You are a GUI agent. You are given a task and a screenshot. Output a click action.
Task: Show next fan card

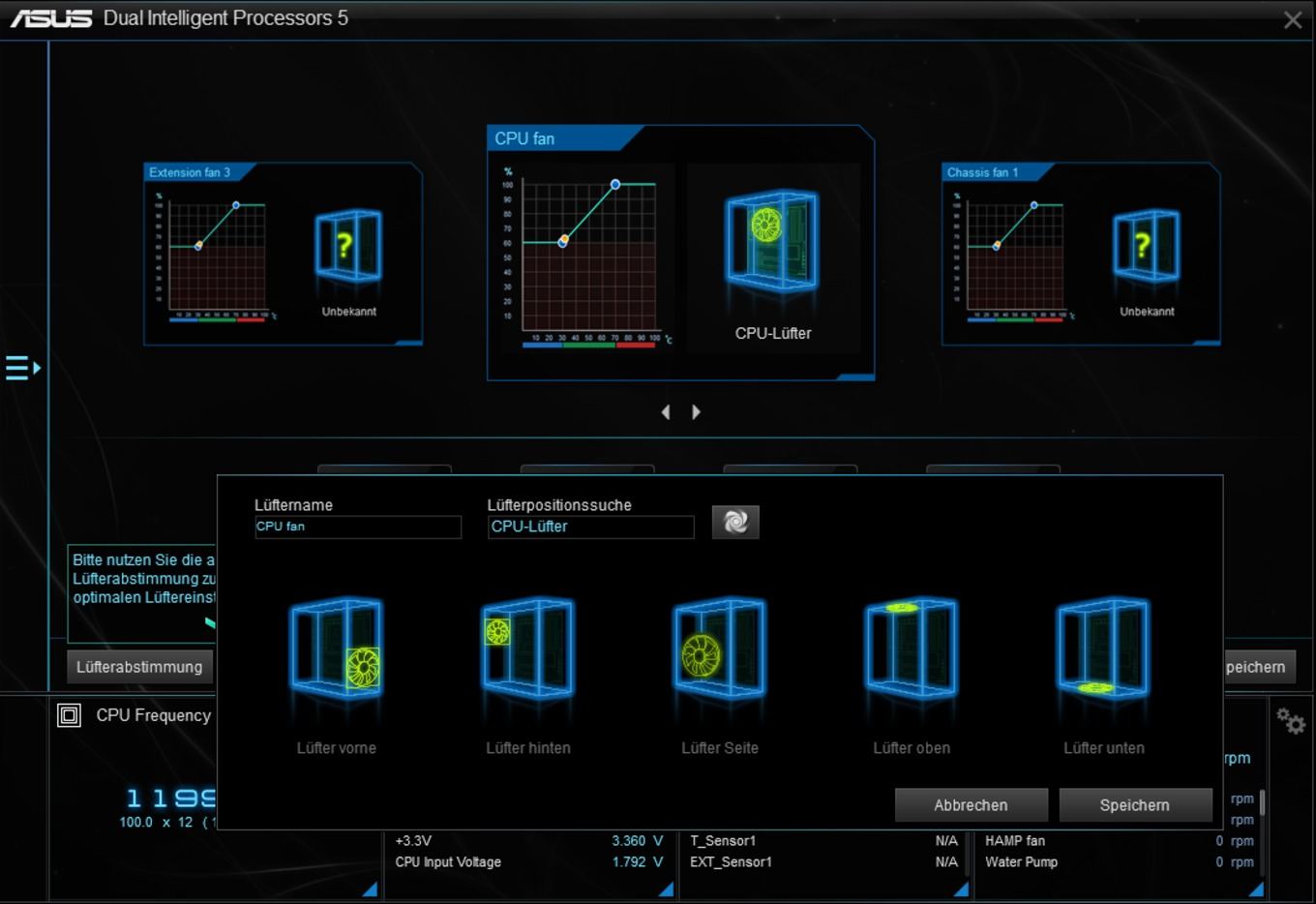[x=696, y=412]
